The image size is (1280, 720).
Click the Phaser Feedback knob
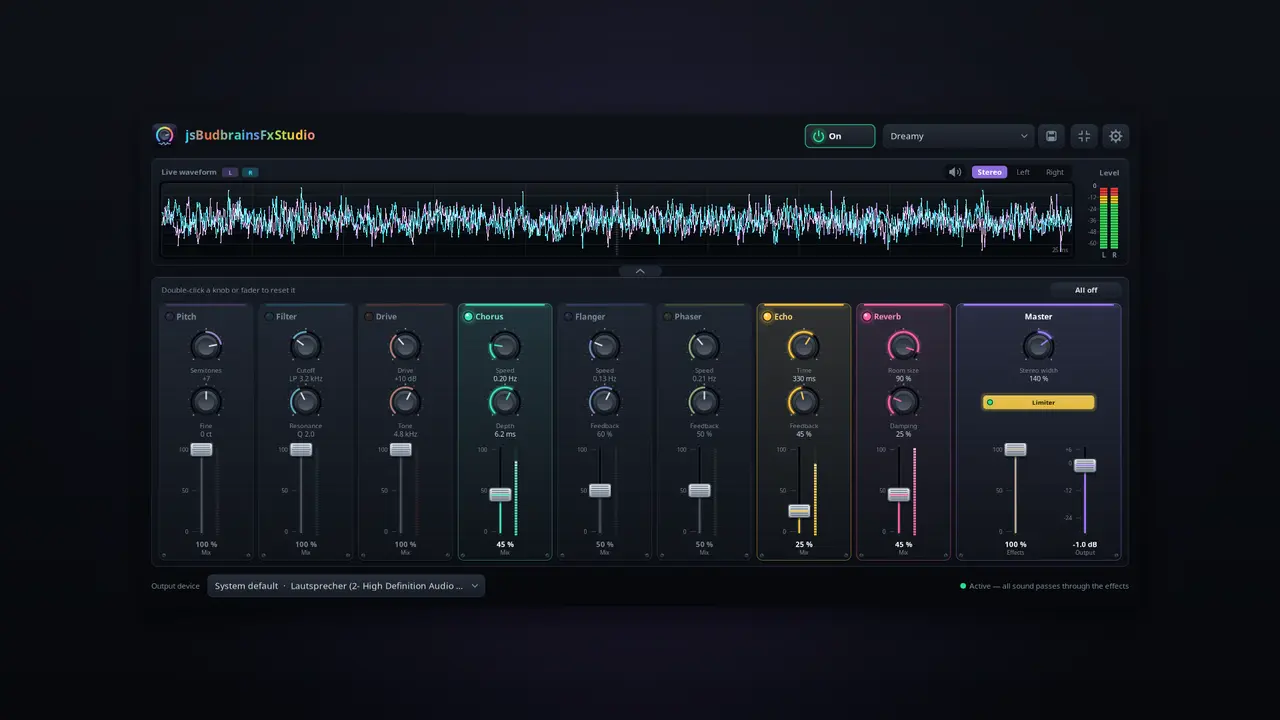(x=704, y=402)
